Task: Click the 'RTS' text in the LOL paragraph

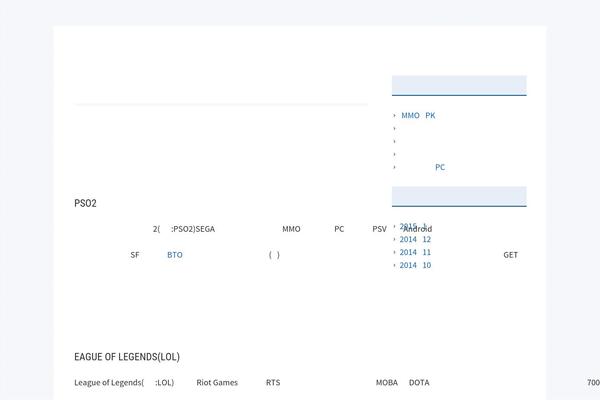Action: (273, 382)
